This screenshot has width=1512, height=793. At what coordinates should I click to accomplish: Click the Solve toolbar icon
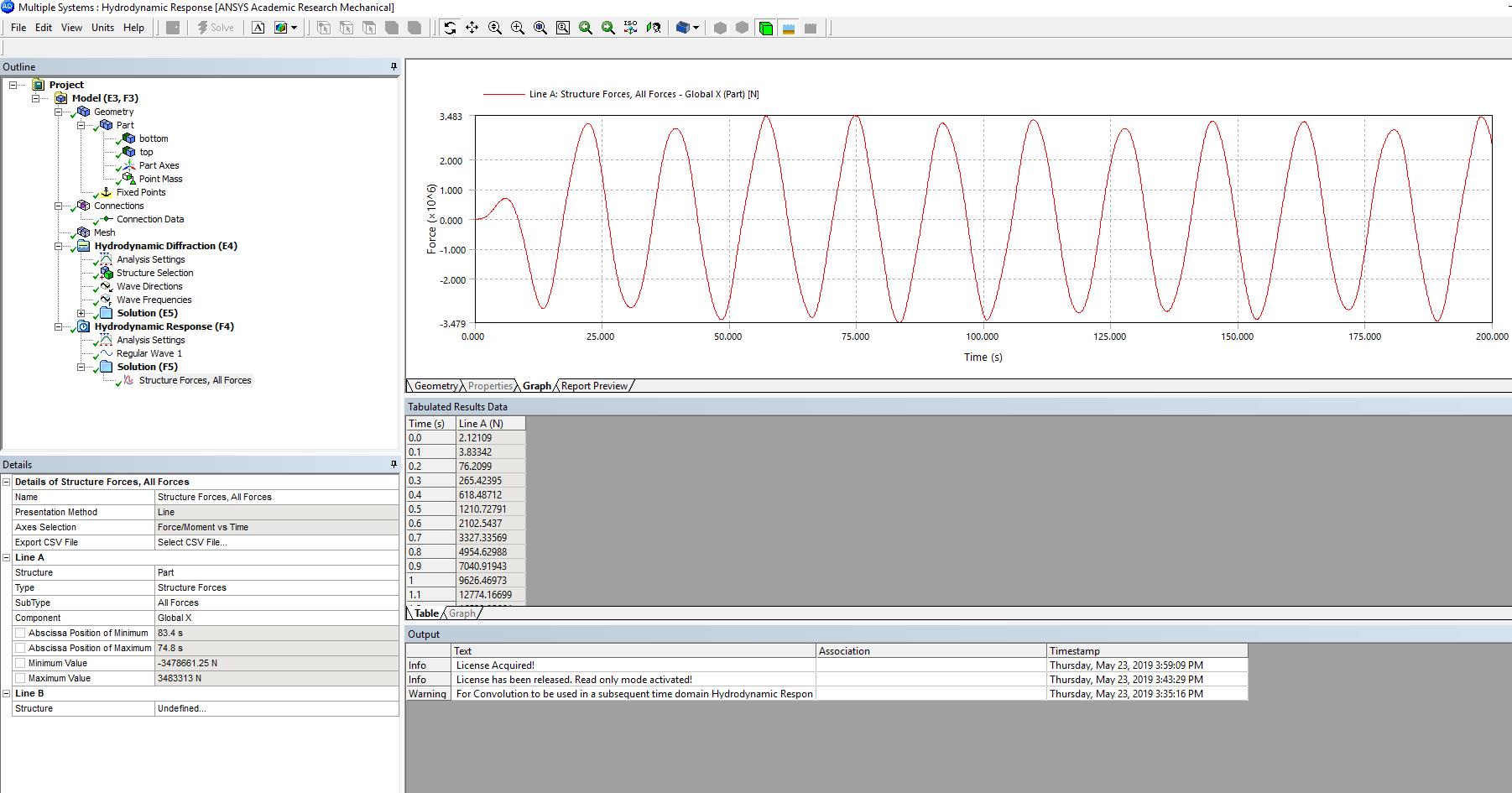pyautogui.click(x=215, y=27)
